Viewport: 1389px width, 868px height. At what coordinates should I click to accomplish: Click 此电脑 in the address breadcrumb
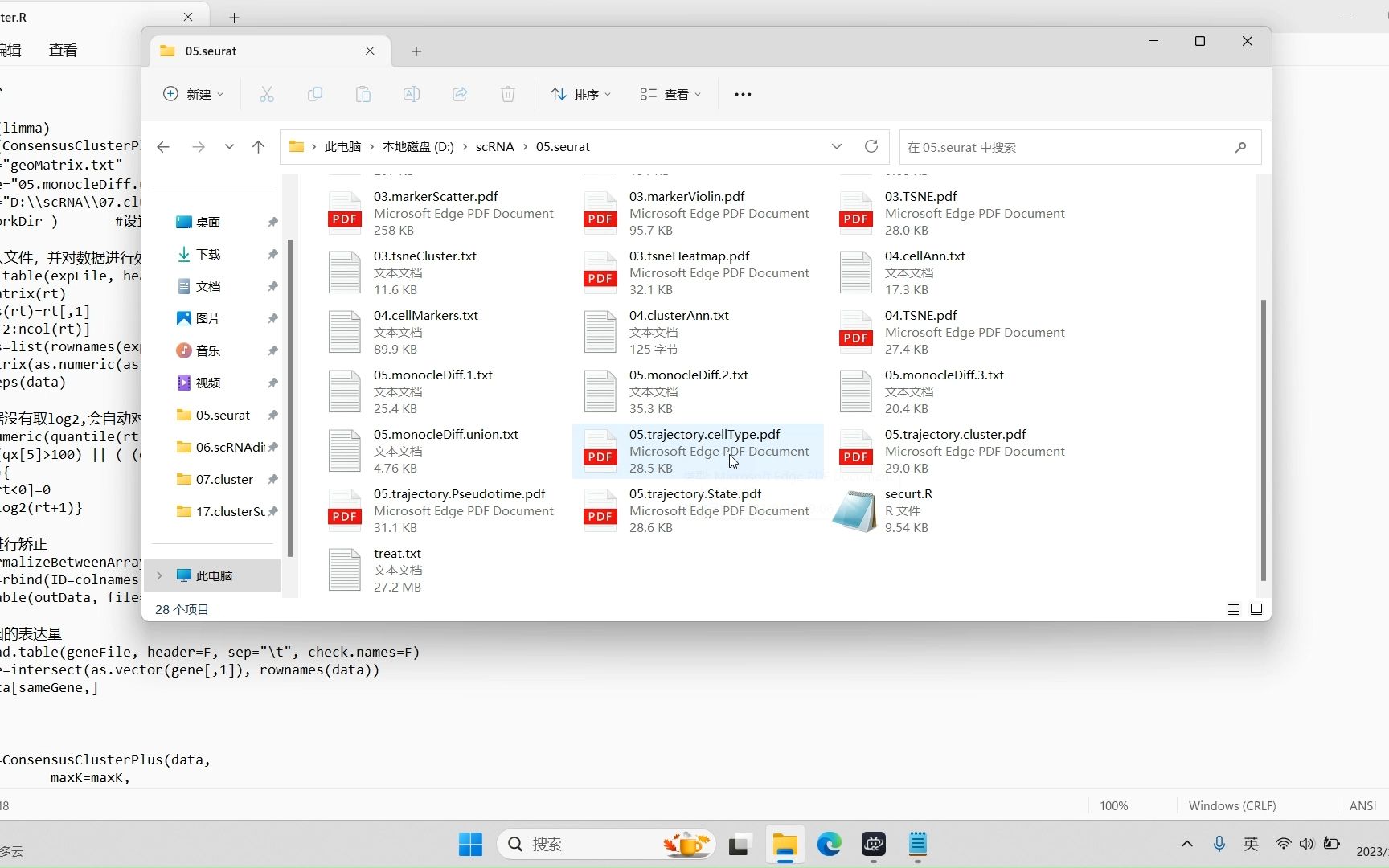343,147
